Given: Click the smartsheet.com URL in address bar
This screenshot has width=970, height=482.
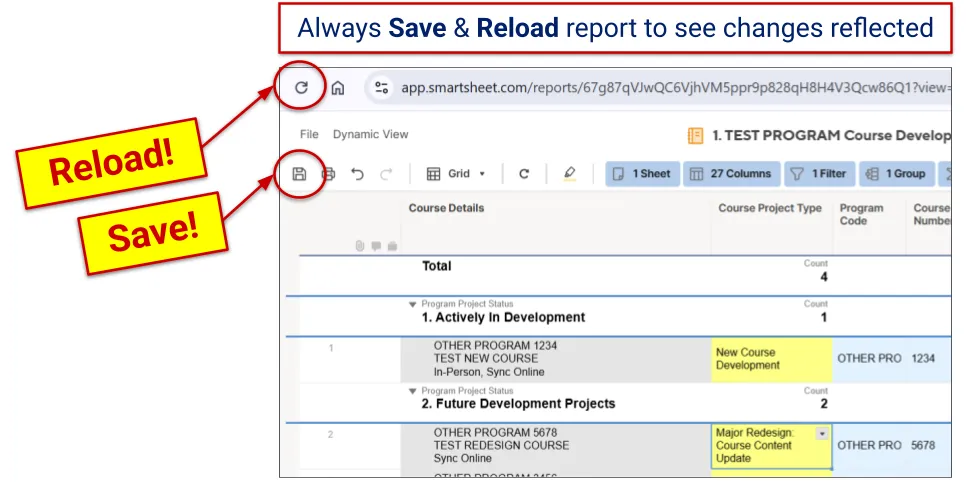Looking at the screenshot, I should click(676, 88).
